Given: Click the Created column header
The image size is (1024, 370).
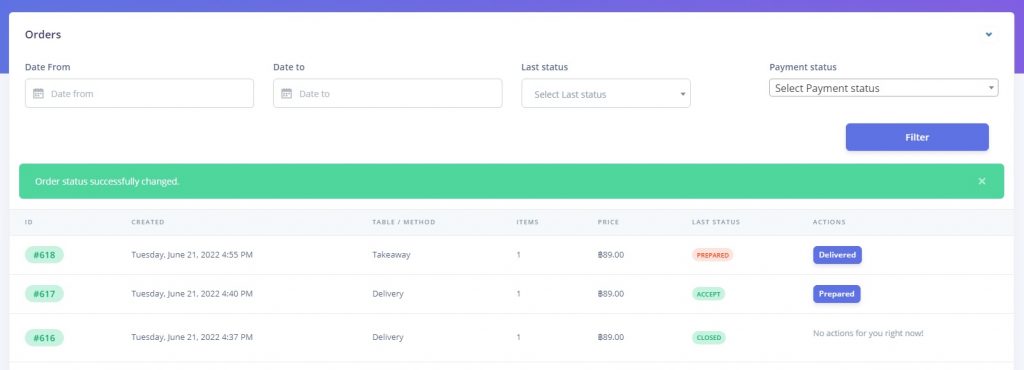Looking at the screenshot, I should (x=148, y=223).
